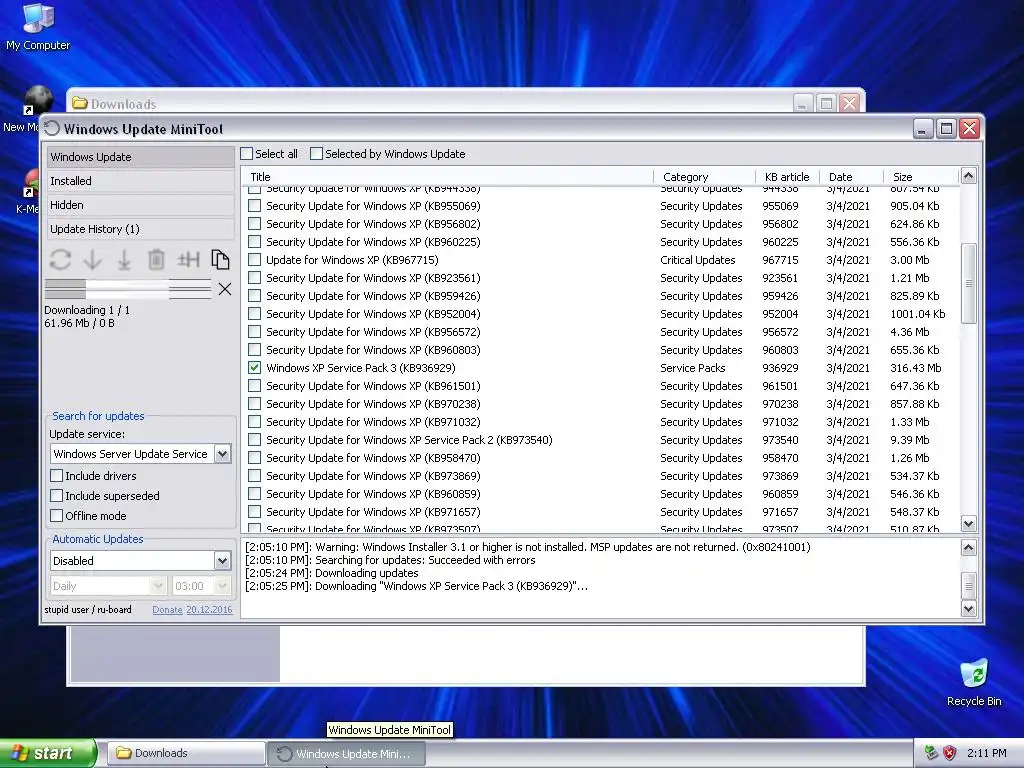Click the red shield security tray icon

click(950, 753)
